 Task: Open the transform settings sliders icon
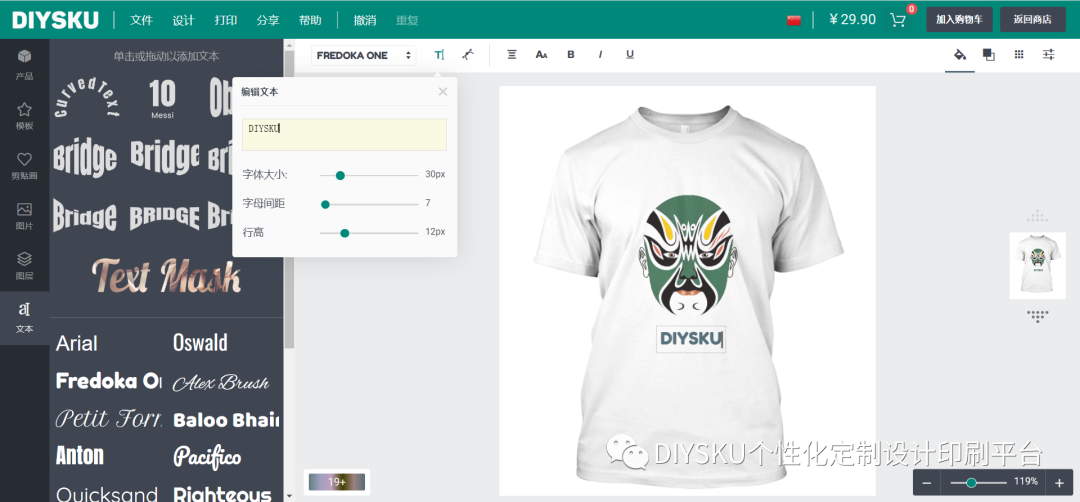1048,55
